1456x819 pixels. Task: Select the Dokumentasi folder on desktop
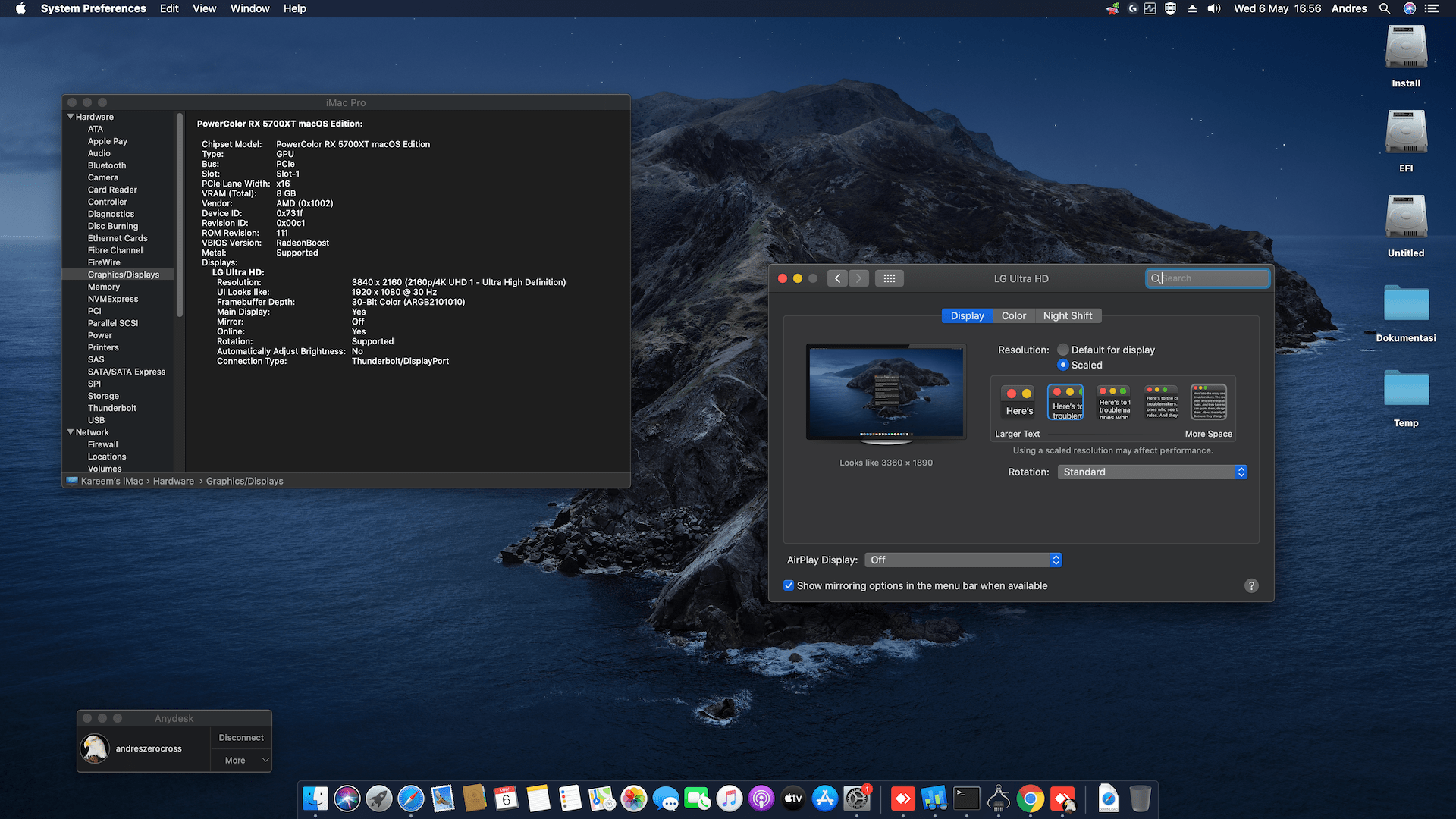click(x=1406, y=312)
